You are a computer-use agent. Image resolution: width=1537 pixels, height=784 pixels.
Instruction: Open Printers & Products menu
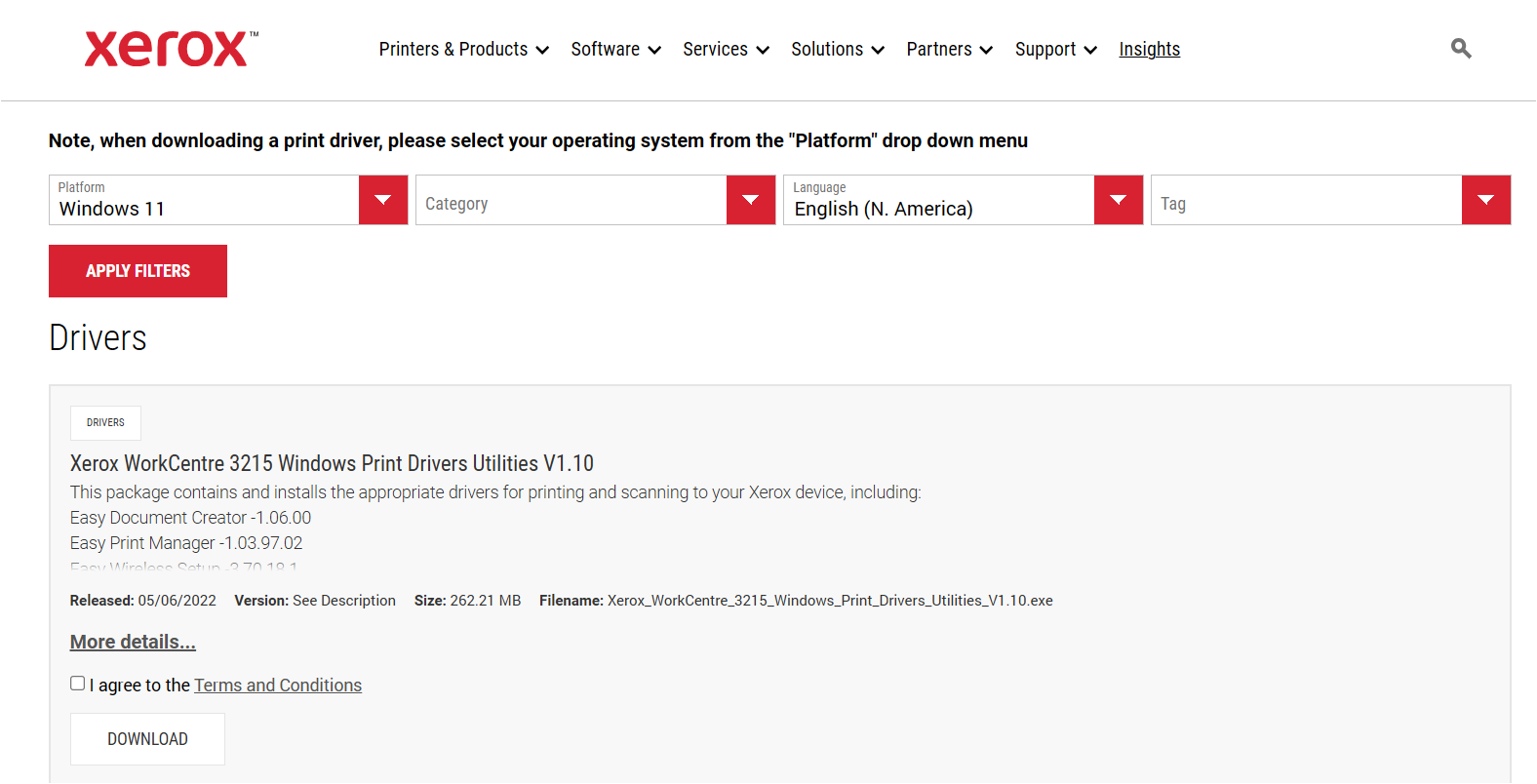tap(464, 50)
